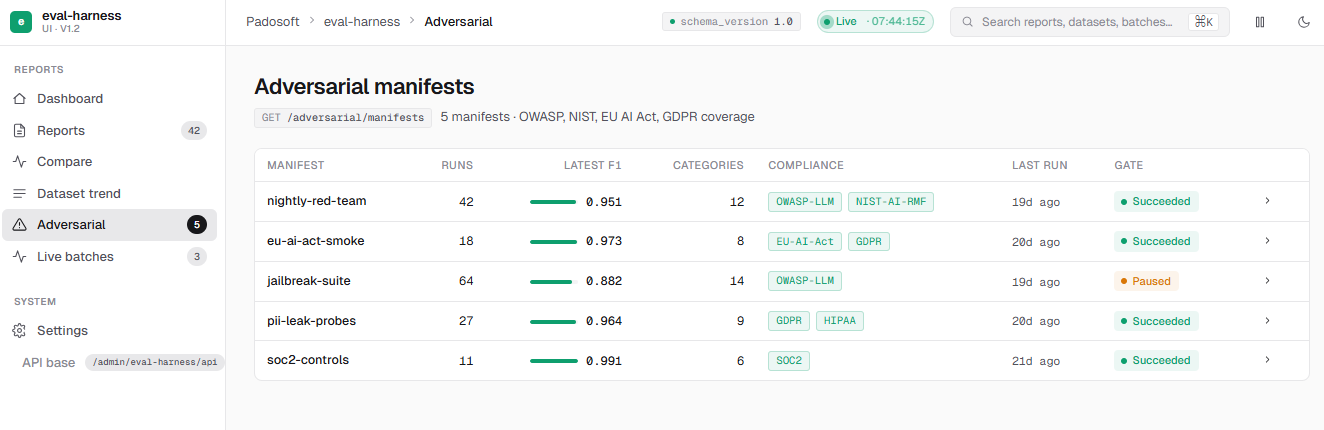
Task: Click the Dataset trend lines icon
Action: coord(19,194)
